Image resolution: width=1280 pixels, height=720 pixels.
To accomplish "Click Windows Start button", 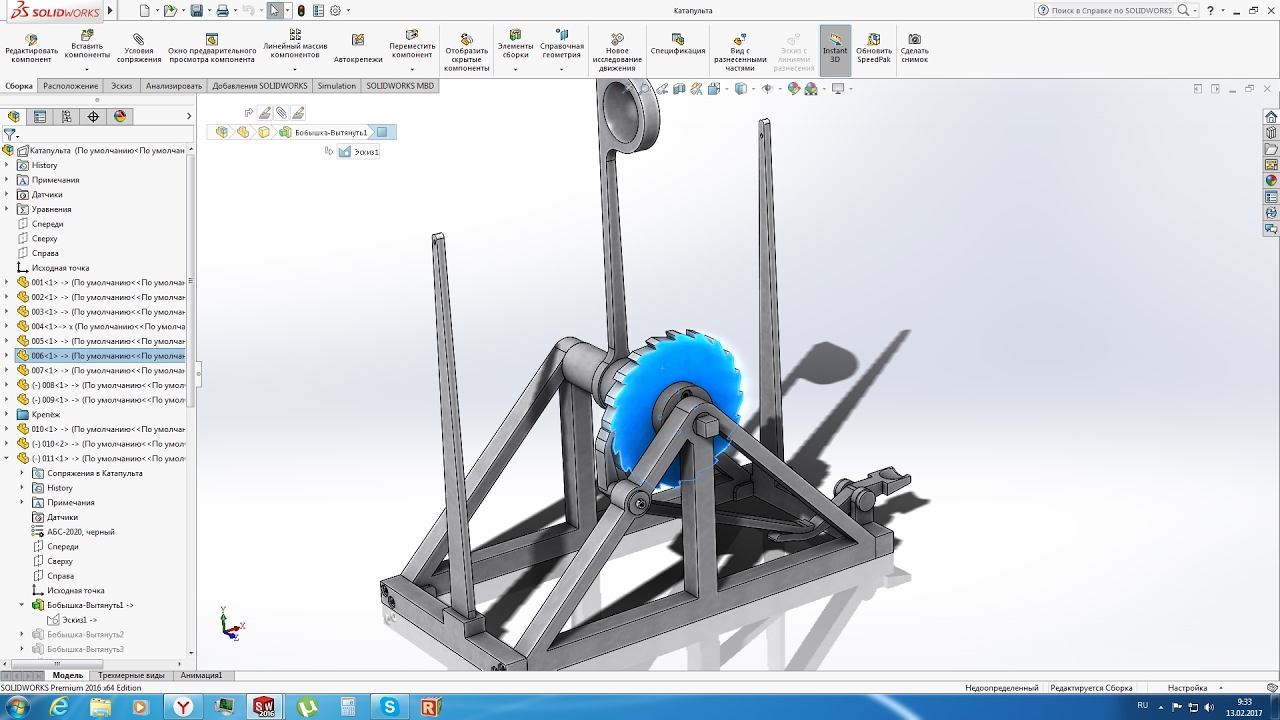I will 17,707.
